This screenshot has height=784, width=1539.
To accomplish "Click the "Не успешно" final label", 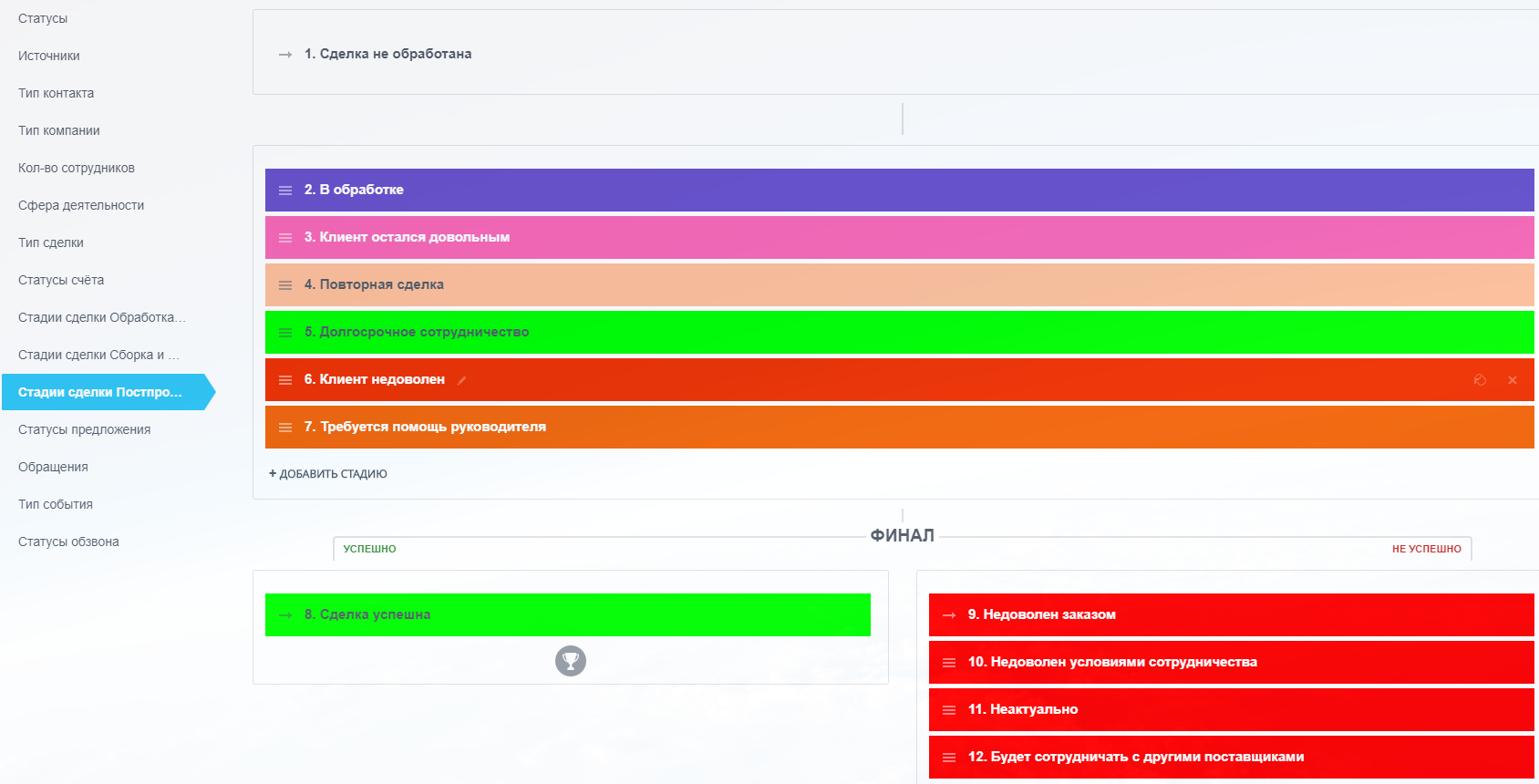I will (x=1426, y=549).
